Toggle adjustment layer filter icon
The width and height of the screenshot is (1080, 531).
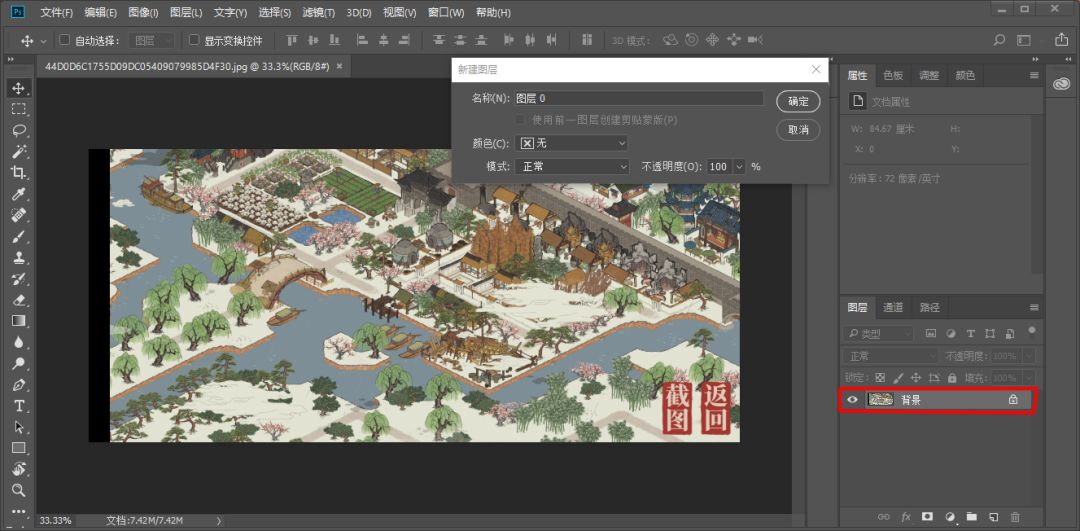click(x=951, y=333)
